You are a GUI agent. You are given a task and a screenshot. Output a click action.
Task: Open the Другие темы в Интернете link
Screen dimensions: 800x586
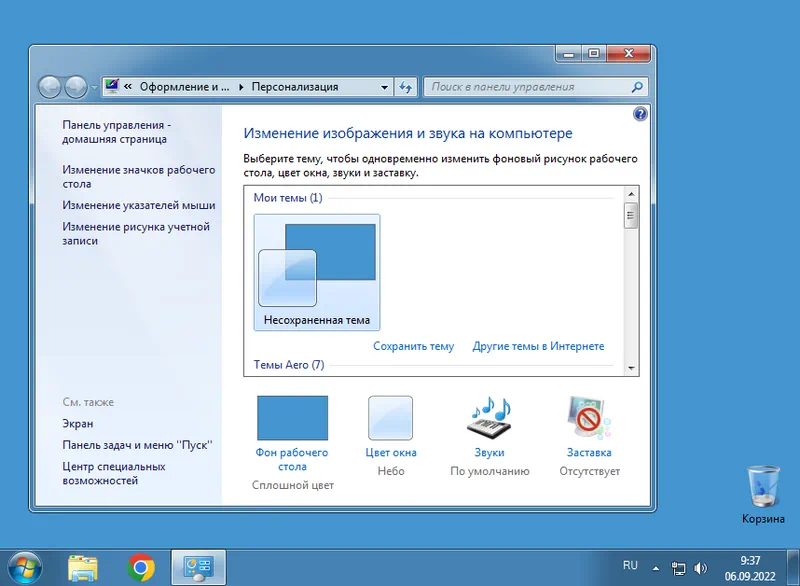point(538,346)
